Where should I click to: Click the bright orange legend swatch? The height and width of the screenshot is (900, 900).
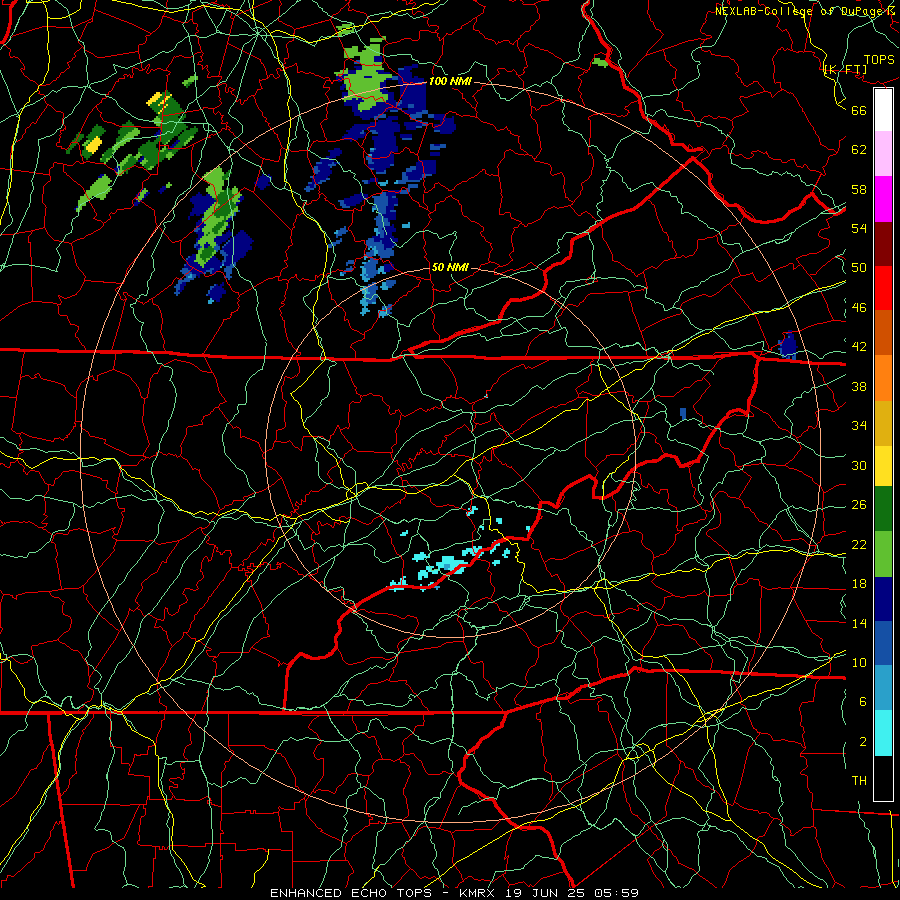click(883, 378)
